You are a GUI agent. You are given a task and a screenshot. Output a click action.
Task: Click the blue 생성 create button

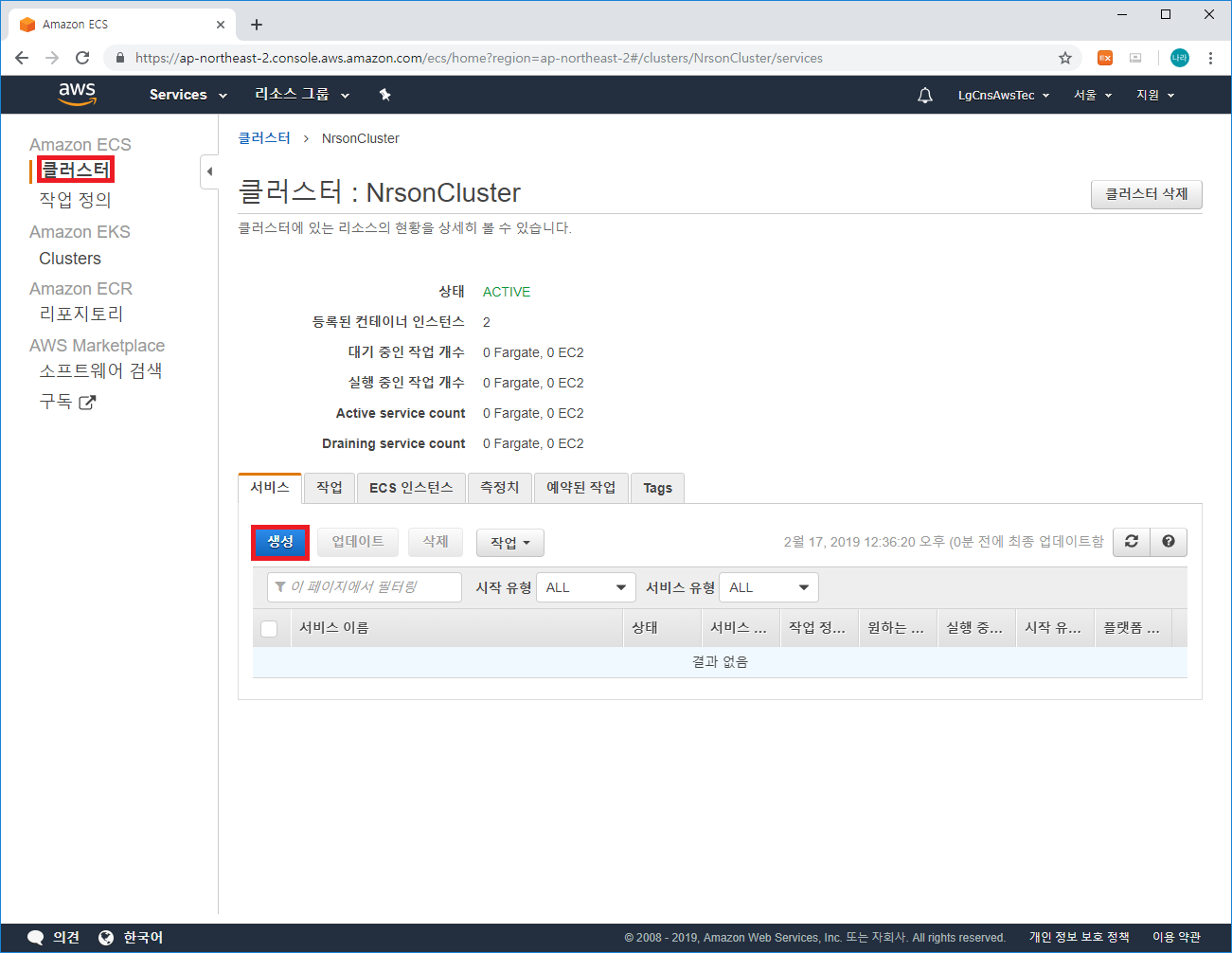(x=280, y=542)
